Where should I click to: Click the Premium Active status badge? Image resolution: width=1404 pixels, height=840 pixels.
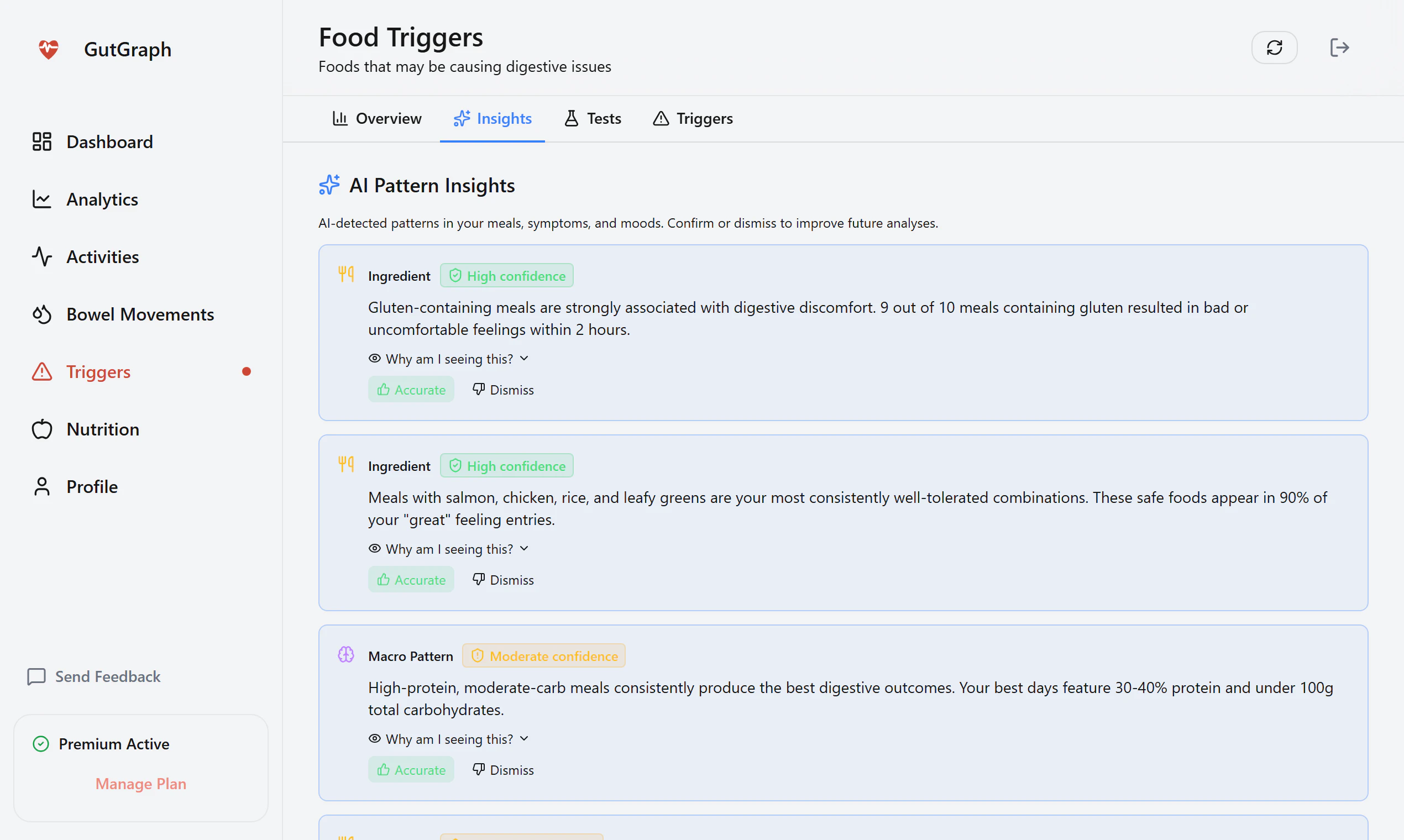pyautogui.click(x=114, y=744)
